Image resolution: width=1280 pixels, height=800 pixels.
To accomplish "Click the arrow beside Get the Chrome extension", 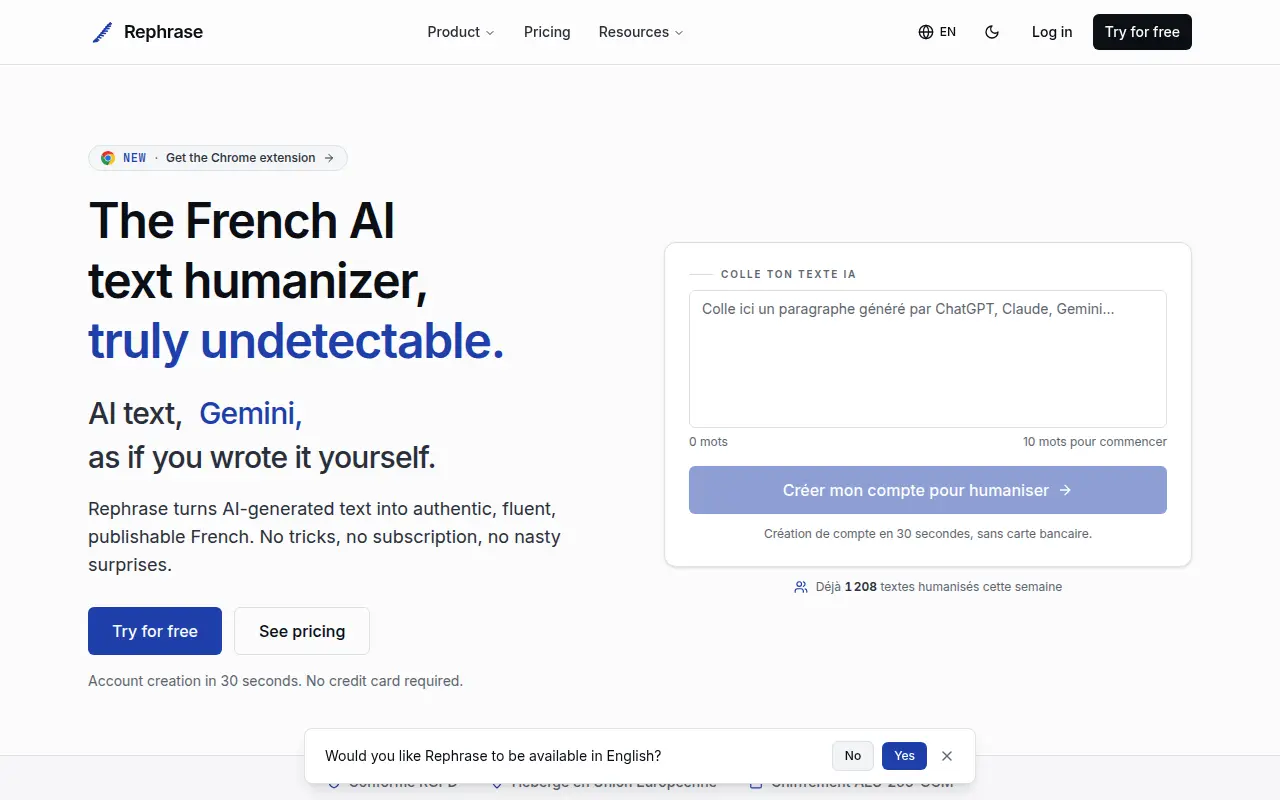I will click(x=329, y=158).
